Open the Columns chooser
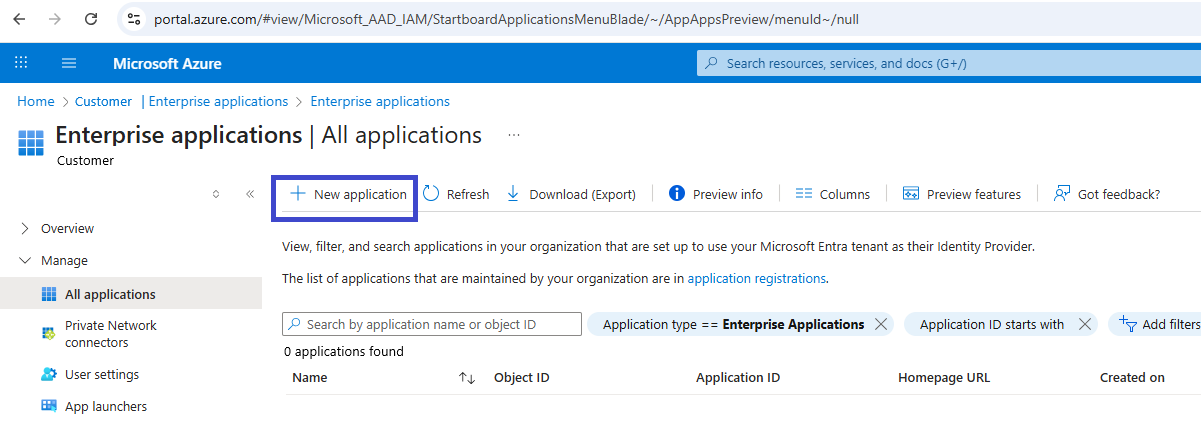The height and width of the screenshot is (430, 1201). [x=832, y=194]
